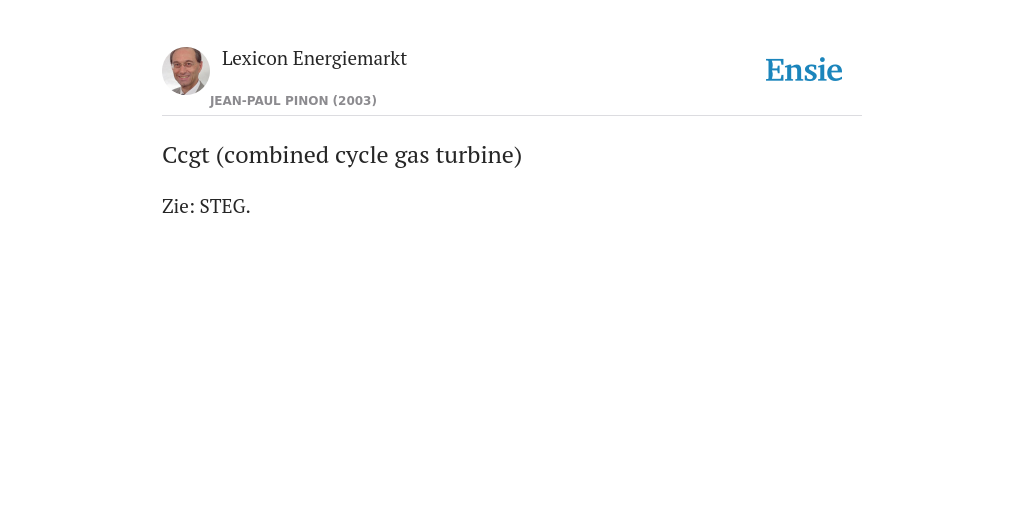Click the Ensie logo
The width and height of the screenshot is (1024, 512).
pyautogui.click(x=803, y=70)
